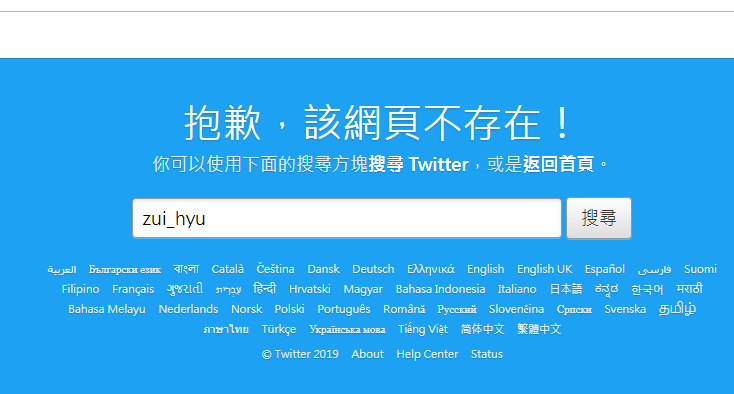Switch language to ગુજરાતી

(x=185, y=289)
